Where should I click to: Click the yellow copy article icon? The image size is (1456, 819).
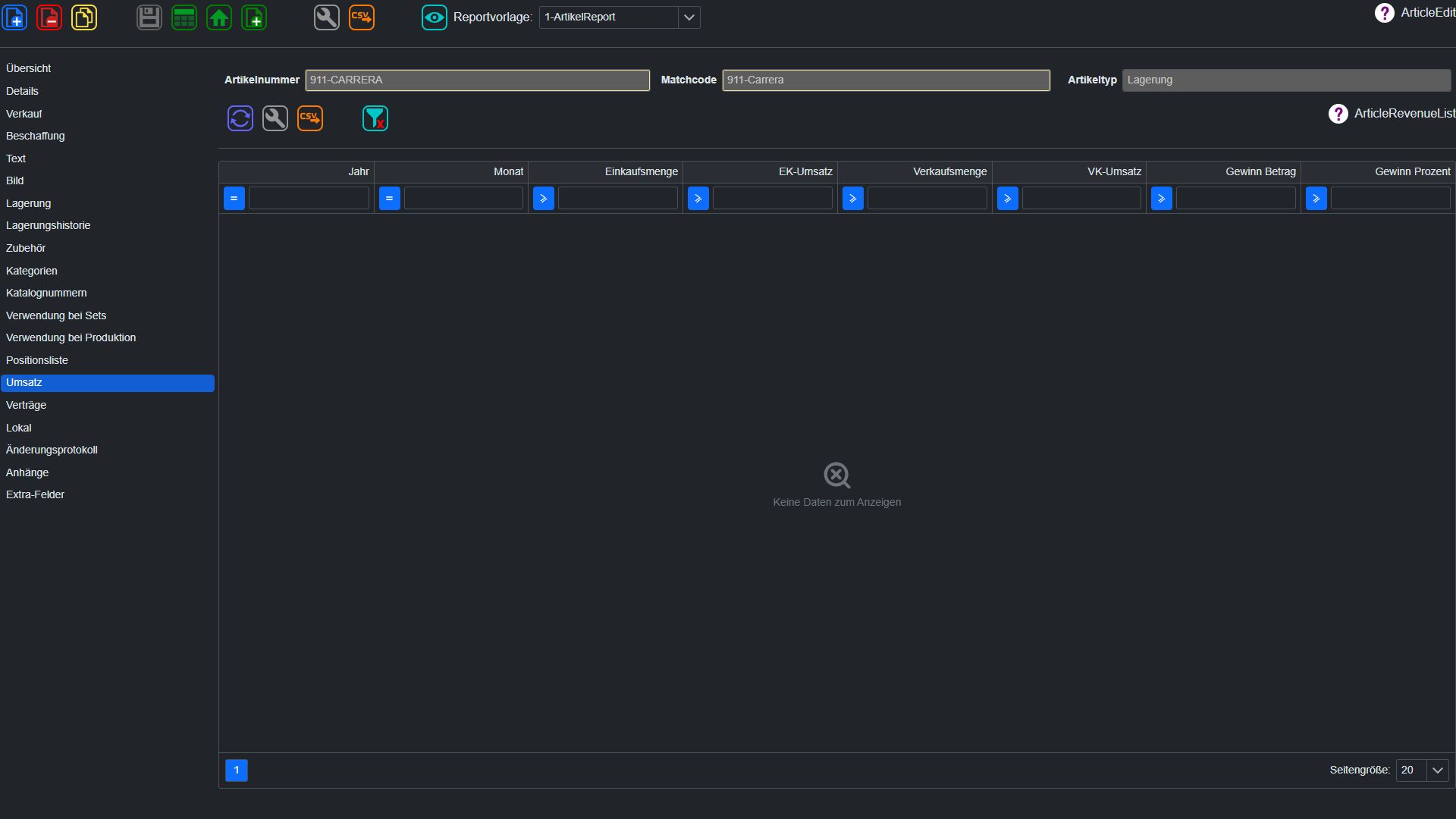[84, 17]
